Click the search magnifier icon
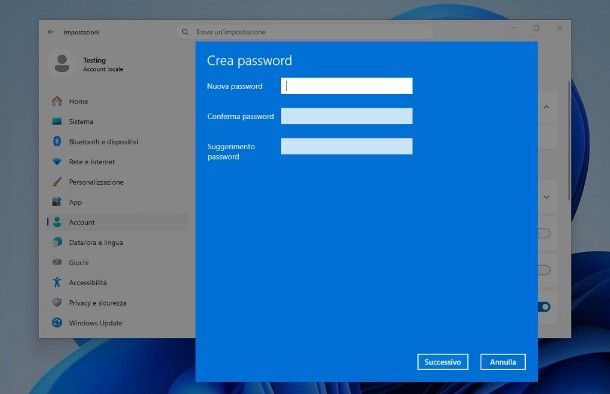Screen dimensions: 610x394 coord(185,32)
